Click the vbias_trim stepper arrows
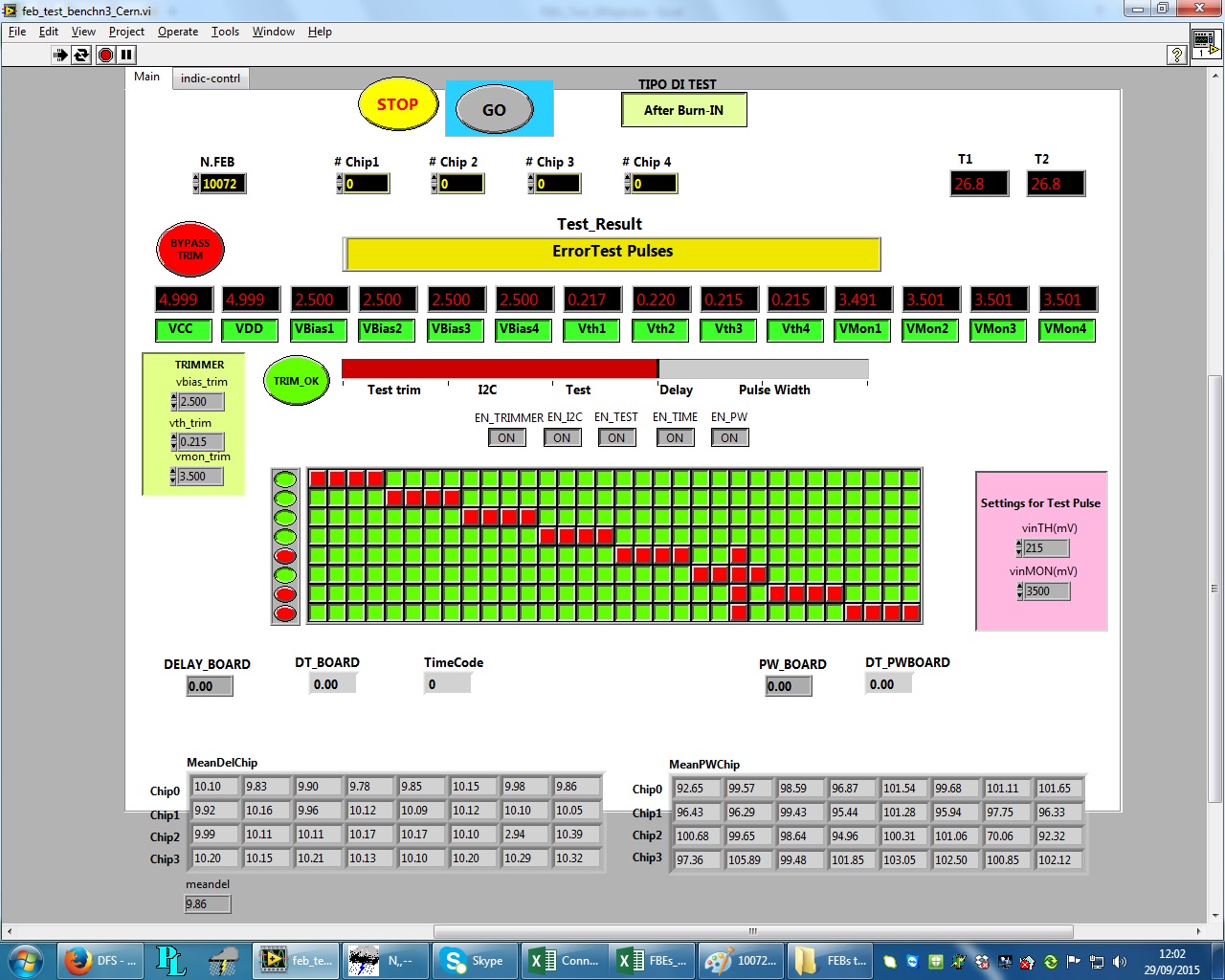Image resolution: width=1225 pixels, height=980 pixels. click(x=174, y=402)
